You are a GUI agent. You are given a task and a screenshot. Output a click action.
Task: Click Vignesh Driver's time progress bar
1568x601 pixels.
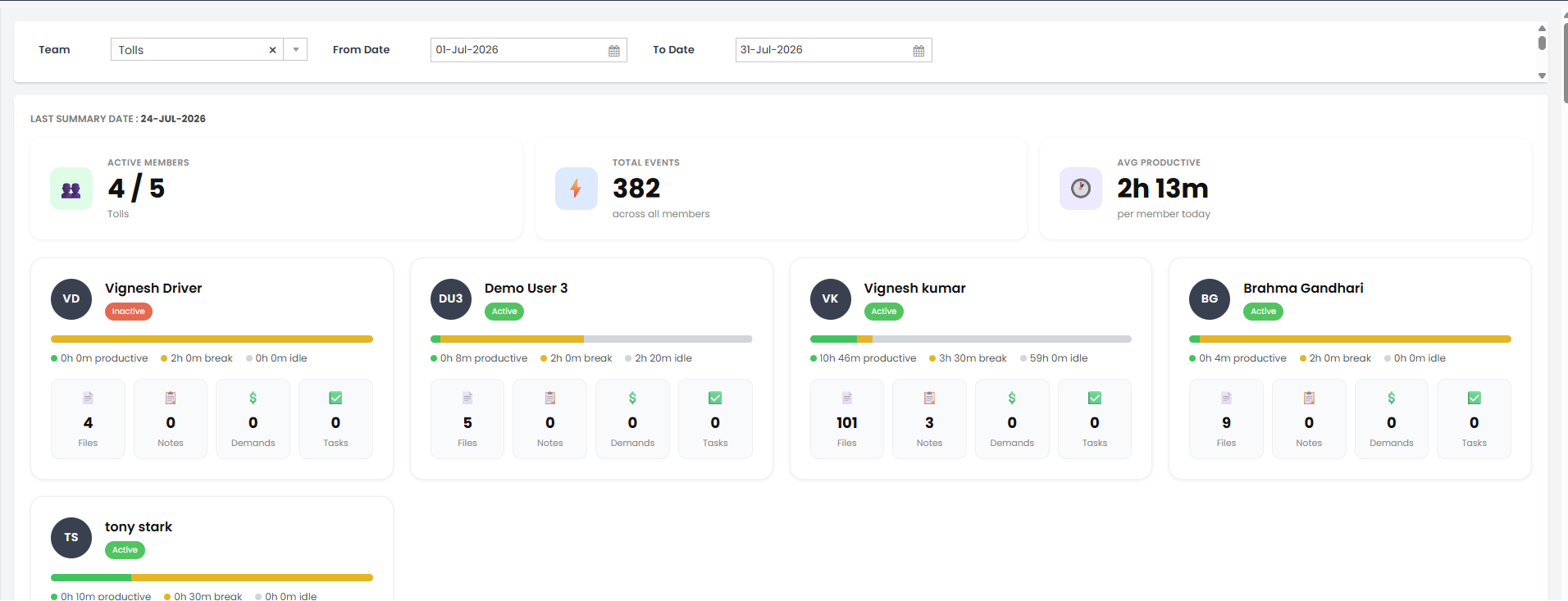pyautogui.click(x=212, y=339)
